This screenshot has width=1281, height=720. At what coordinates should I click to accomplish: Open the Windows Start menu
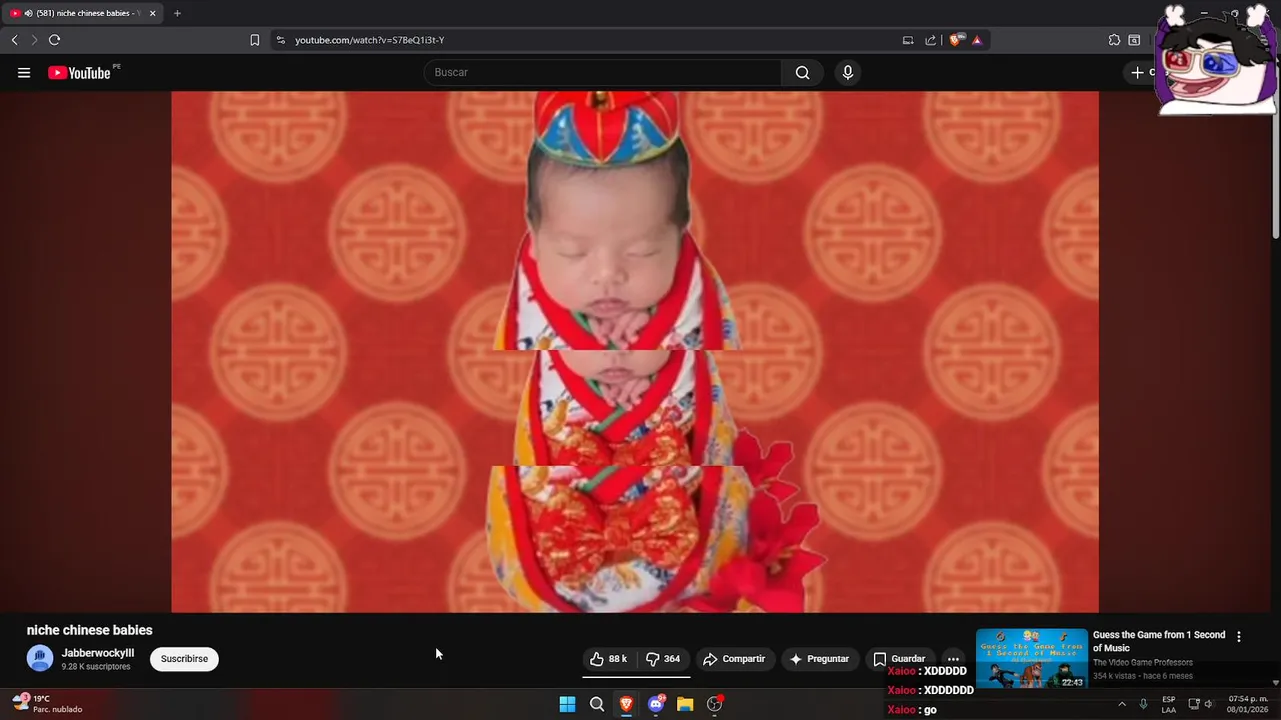pyautogui.click(x=567, y=704)
